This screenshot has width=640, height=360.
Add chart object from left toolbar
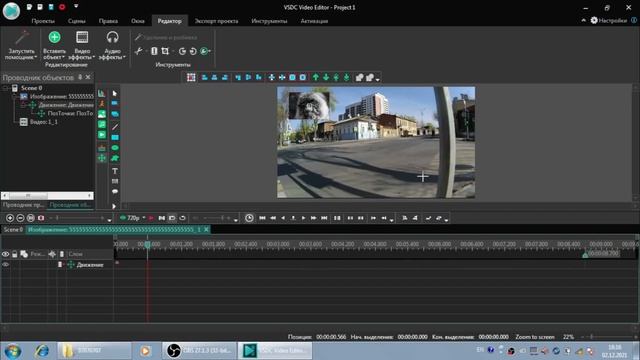click(x=102, y=93)
